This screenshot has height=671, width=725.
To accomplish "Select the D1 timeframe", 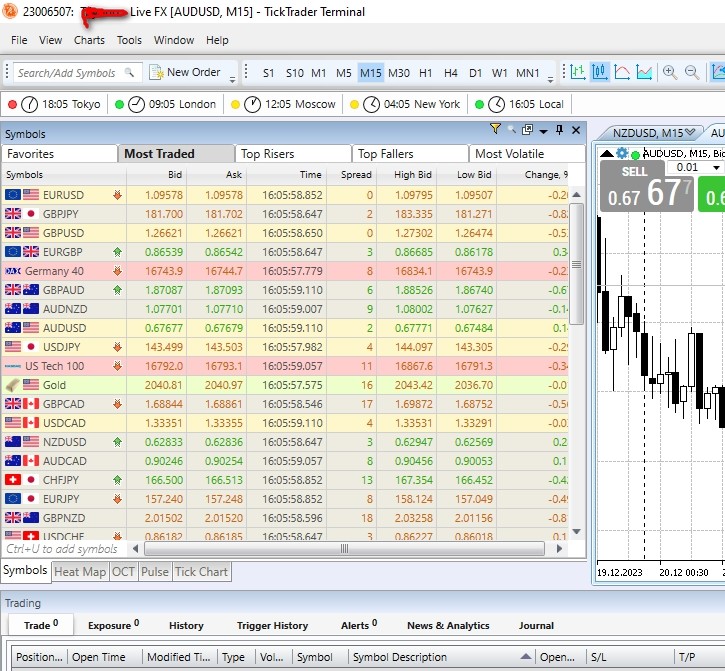I will click(475, 73).
